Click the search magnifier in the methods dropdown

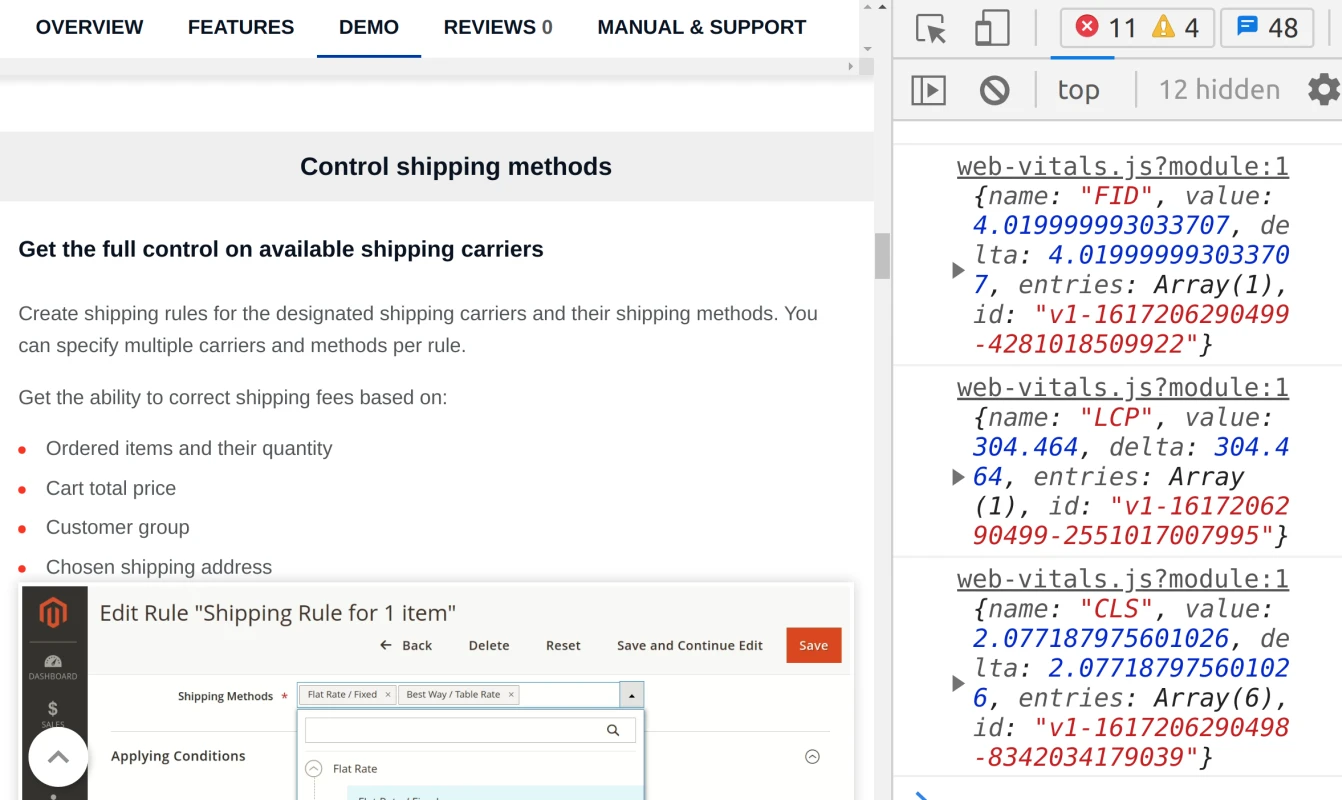click(x=613, y=731)
